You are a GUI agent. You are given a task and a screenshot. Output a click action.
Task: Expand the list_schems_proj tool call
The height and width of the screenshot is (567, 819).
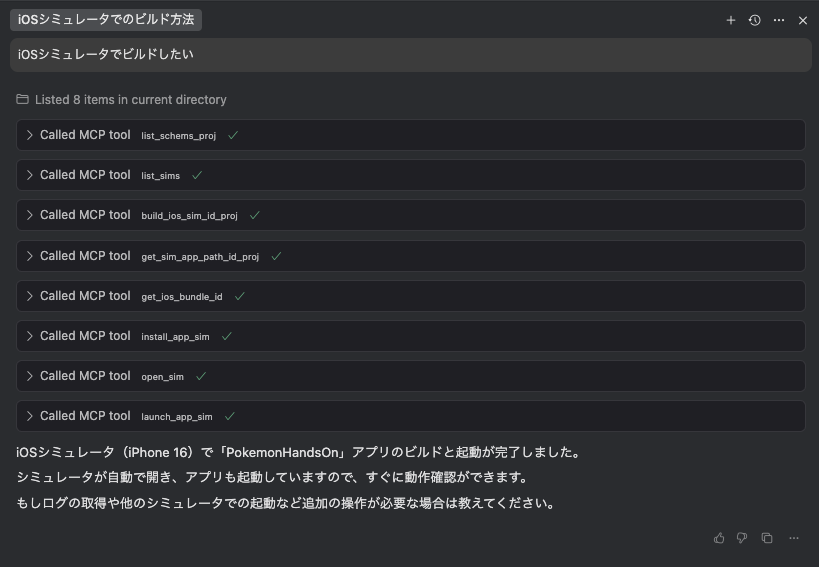click(30, 135)
